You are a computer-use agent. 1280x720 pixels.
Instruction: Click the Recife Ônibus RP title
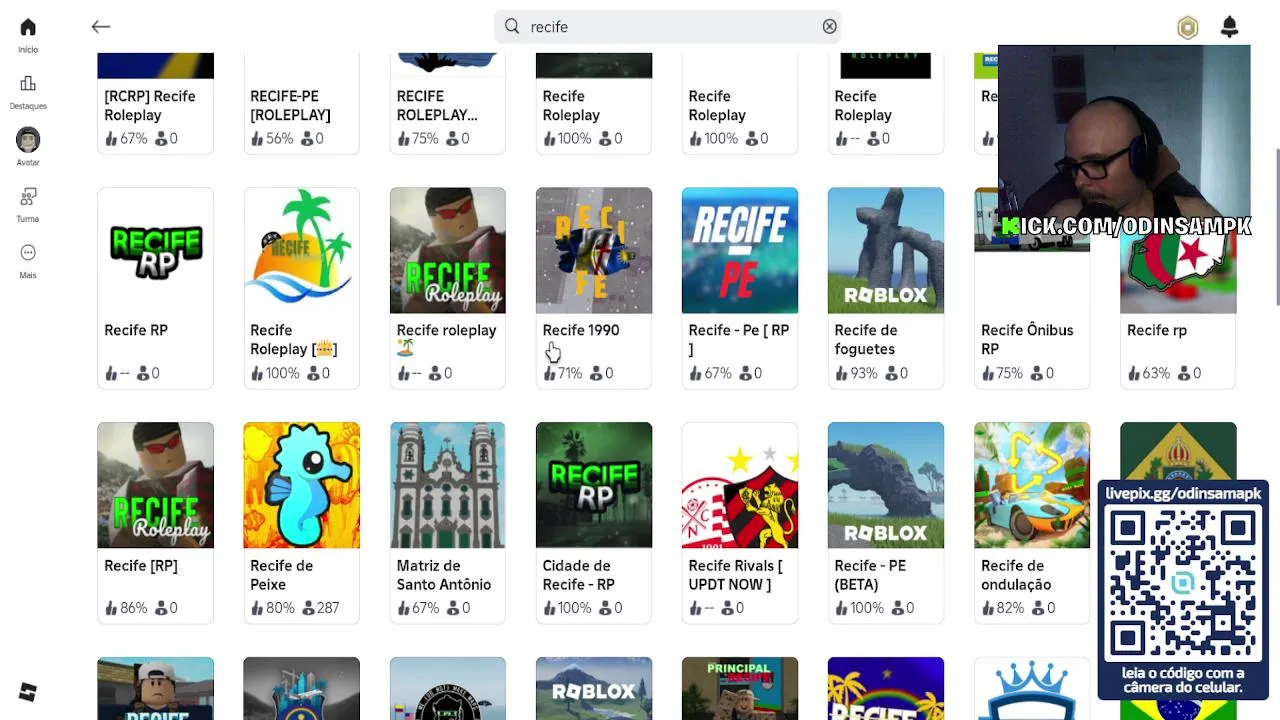(x=1027, y=339)
